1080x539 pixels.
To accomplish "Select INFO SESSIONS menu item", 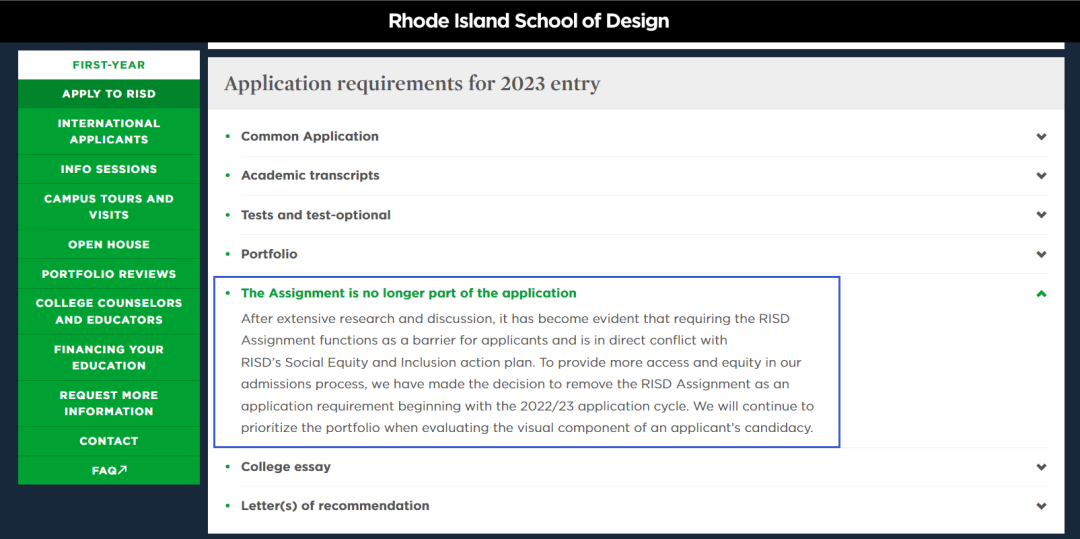I will coord(109,169).
